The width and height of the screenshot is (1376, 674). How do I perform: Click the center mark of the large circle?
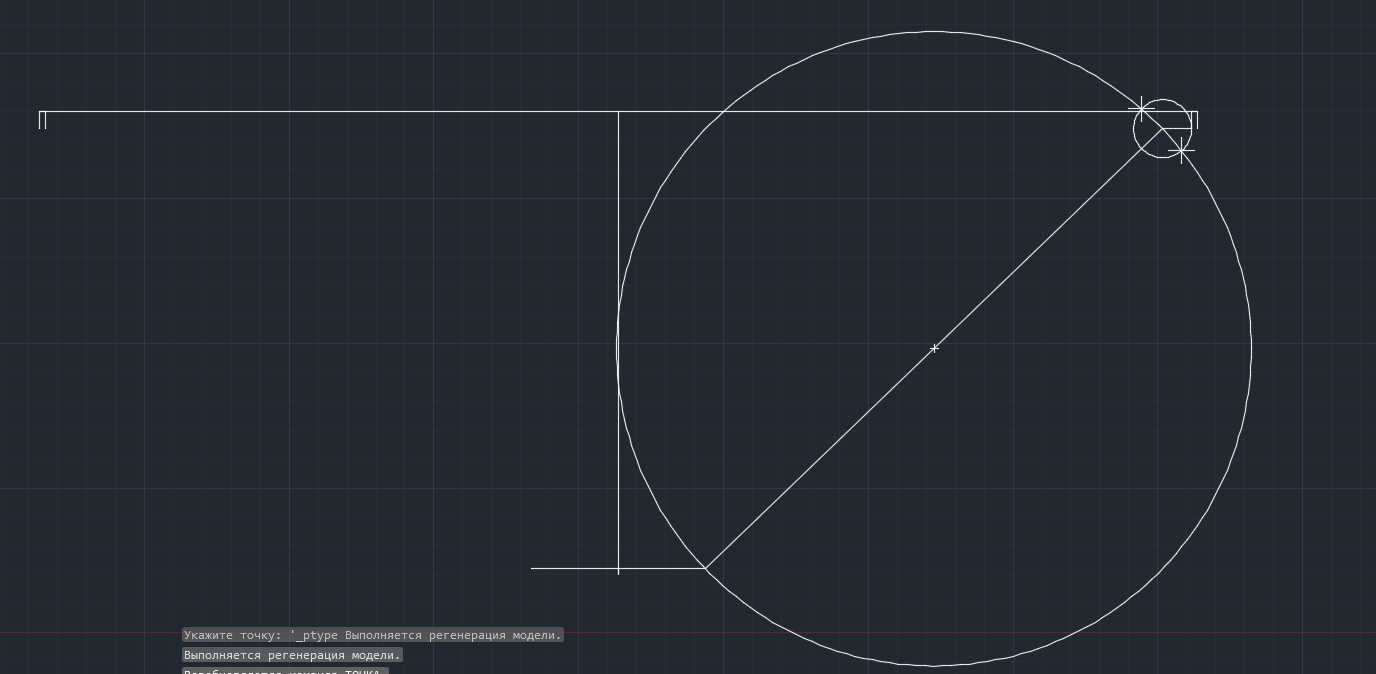coord(934,348)
